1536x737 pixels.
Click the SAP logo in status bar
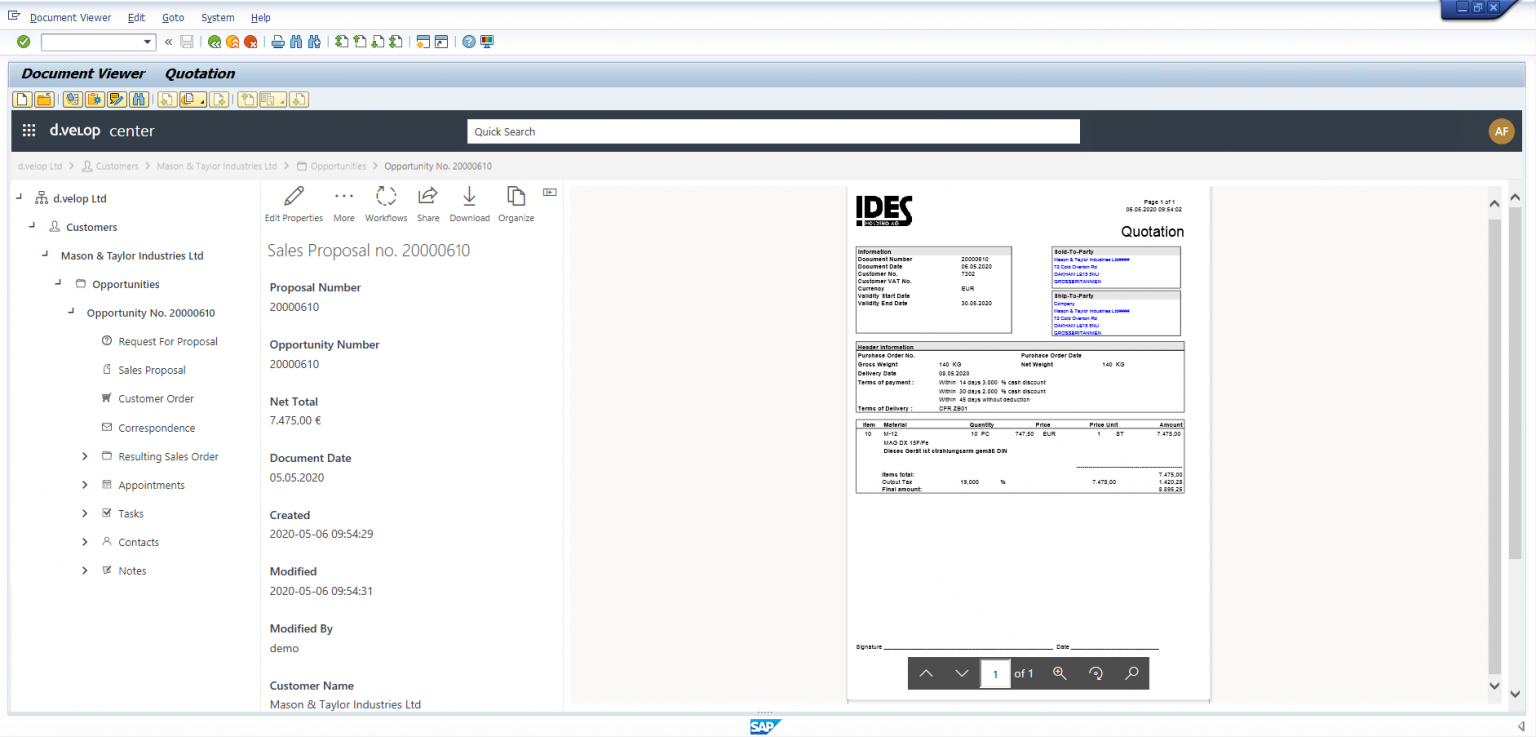point(765,727)
